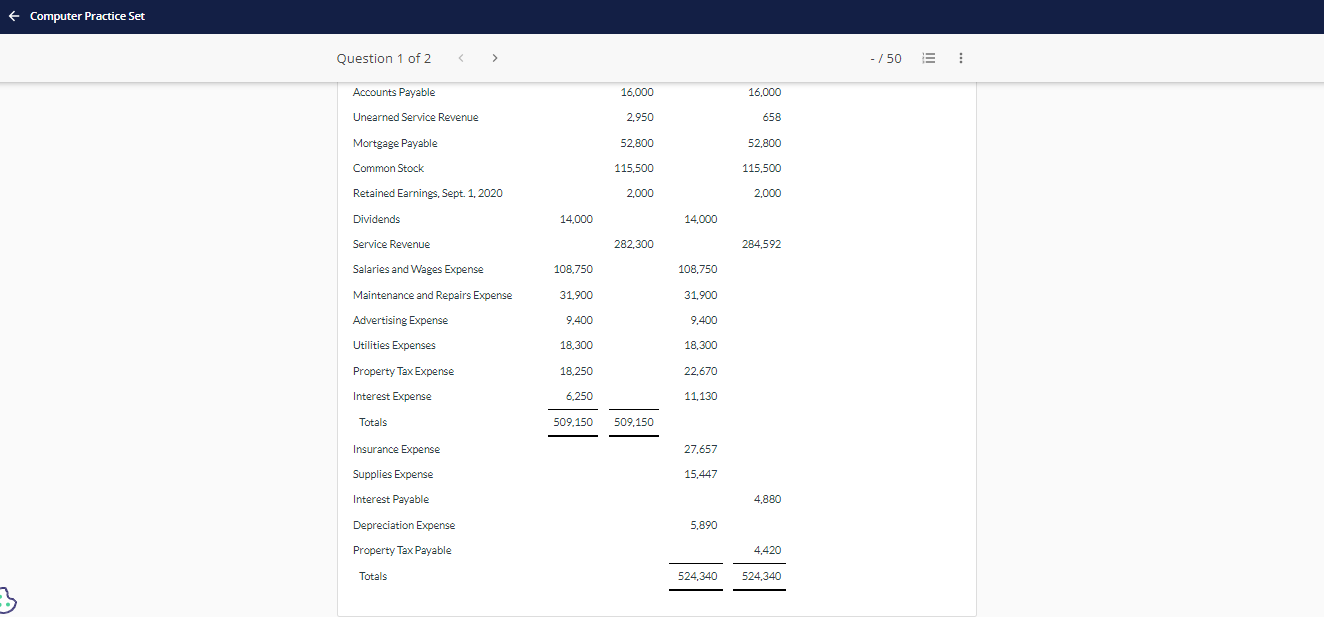
Task: Click the Insurance Expense row
Action: [x=396, y=448]
